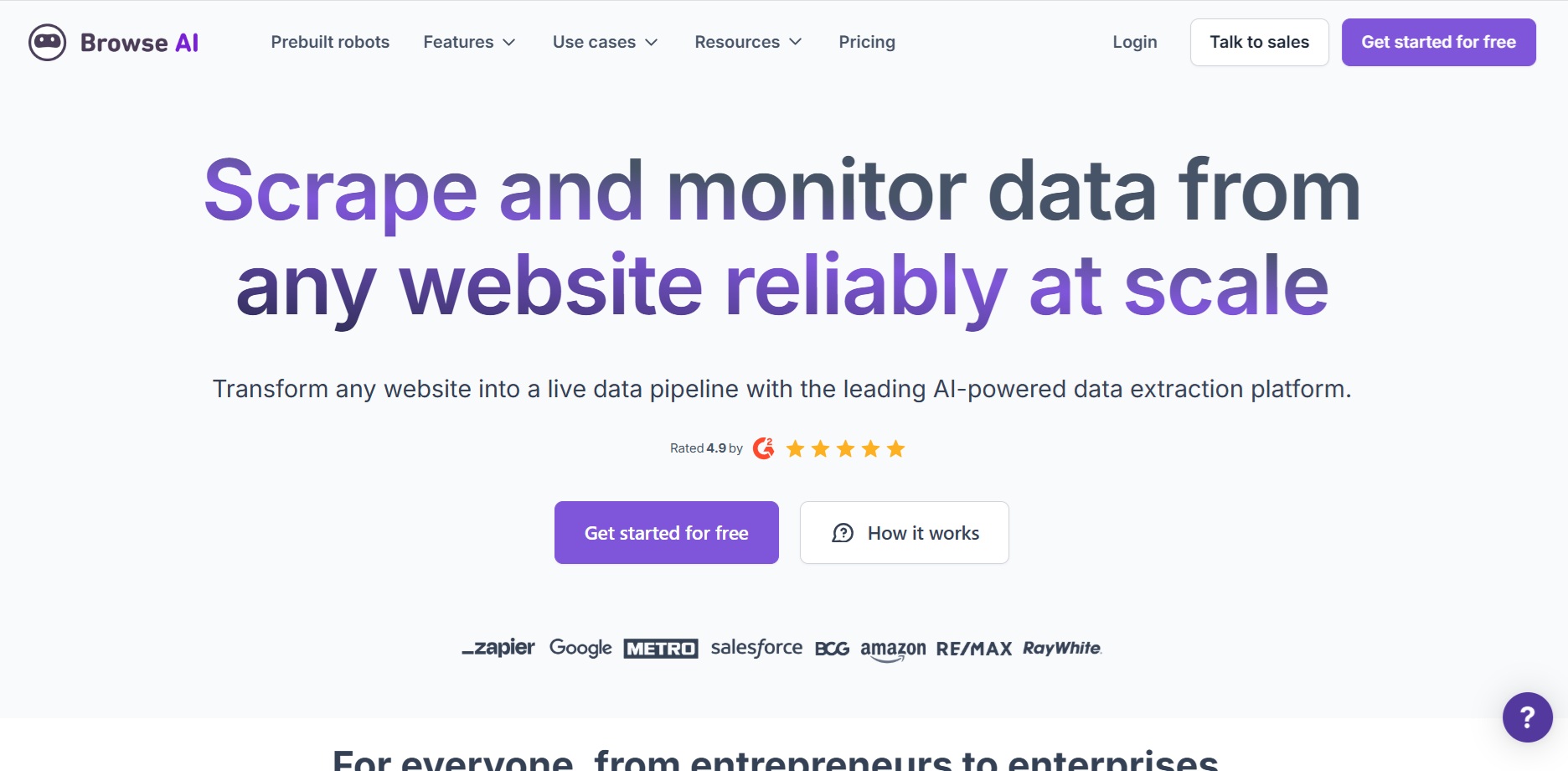Click the Salesforce logo
The height and width of the screenshot is (771, 1568).
tap(756, 648)
